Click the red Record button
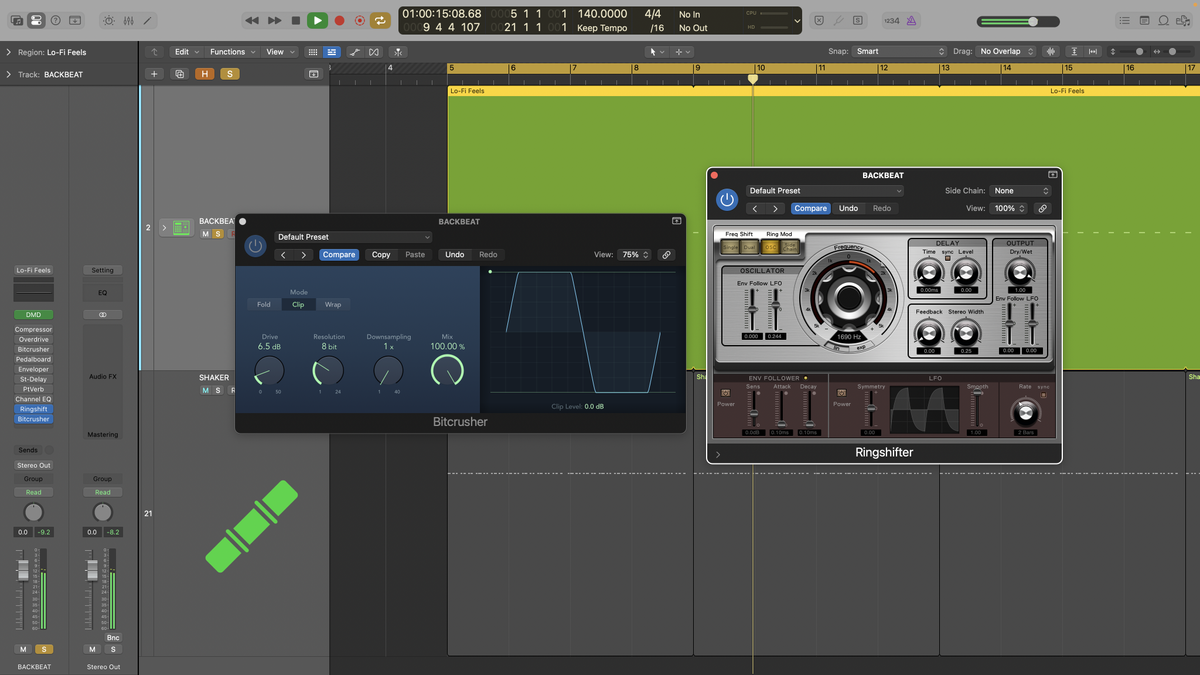1200x675 pixels. pyautogui.click(x=339, y=20)
